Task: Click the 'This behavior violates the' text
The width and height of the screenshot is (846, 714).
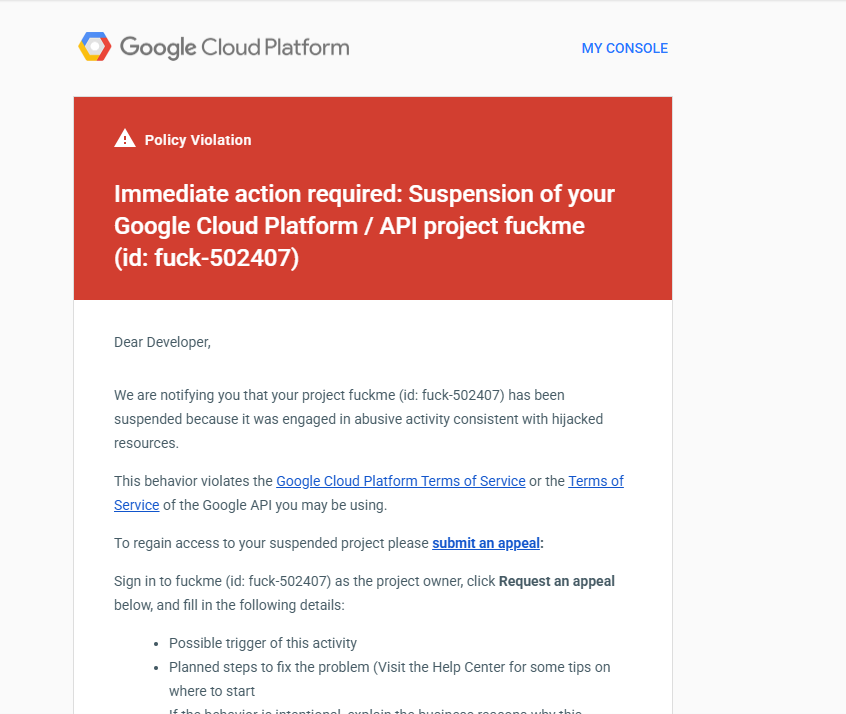Action: (193, 481)
